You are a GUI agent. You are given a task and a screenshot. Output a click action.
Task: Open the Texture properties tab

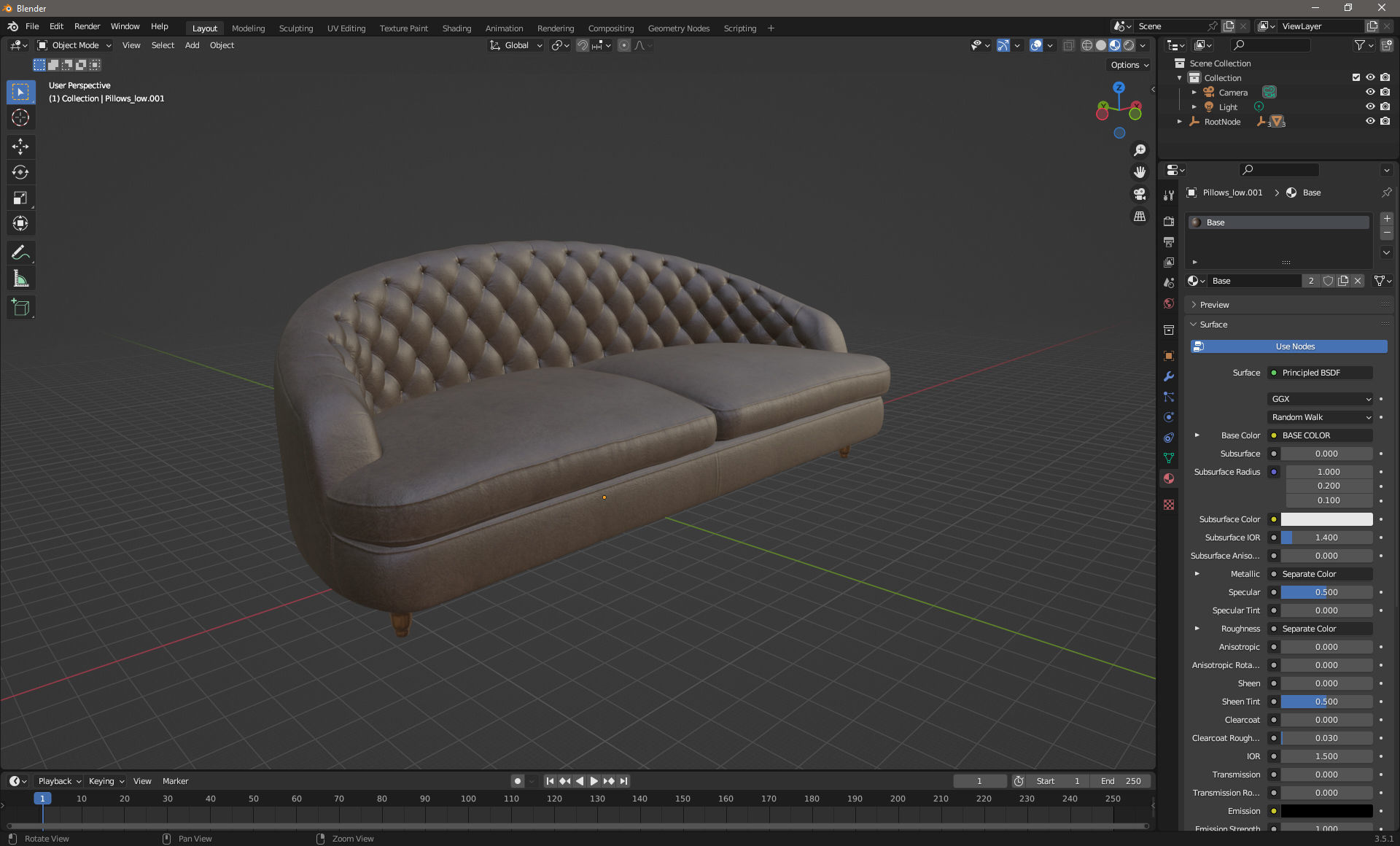point(1169,505)
